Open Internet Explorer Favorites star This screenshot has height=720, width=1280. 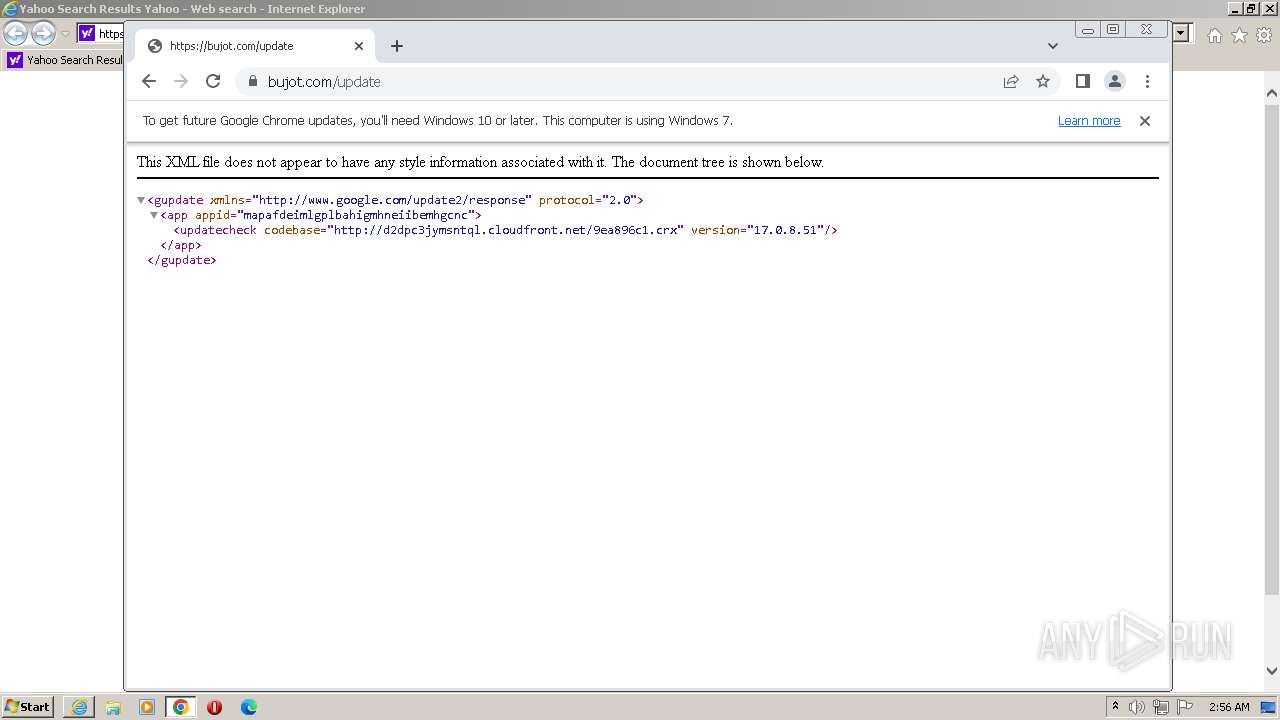coord(1239,35)
